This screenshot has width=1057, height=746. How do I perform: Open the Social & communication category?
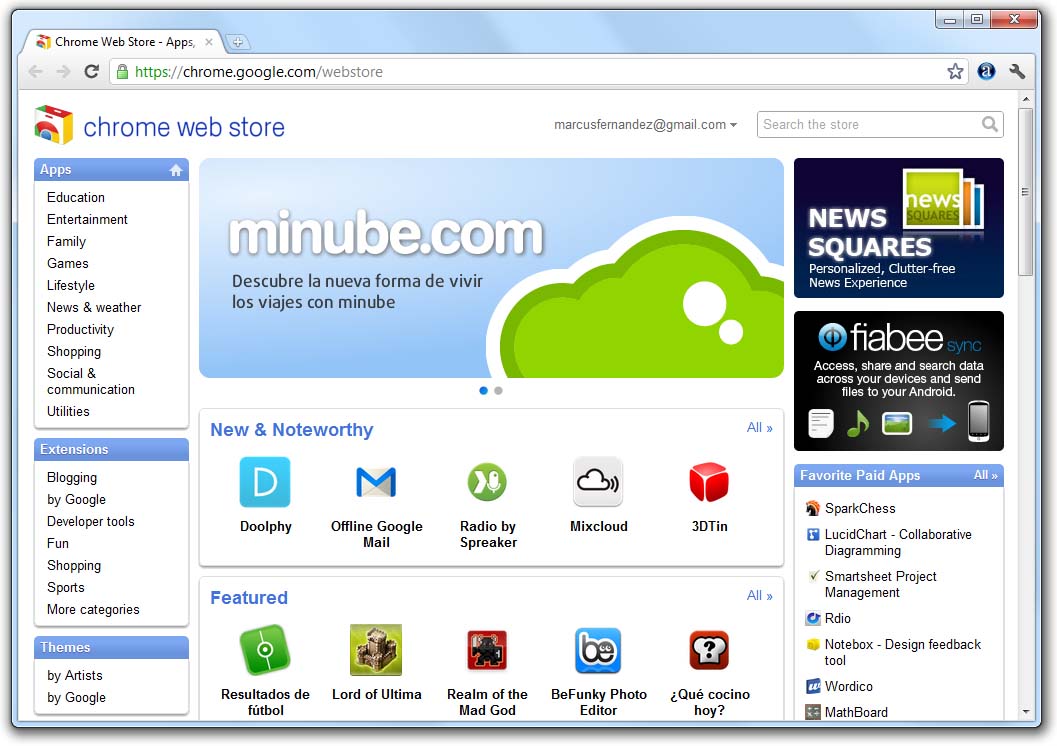point(90,381)
